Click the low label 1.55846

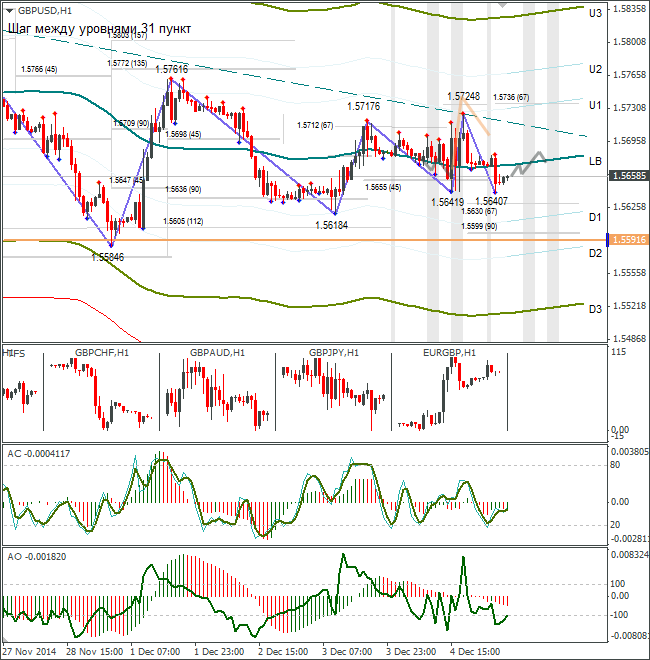(x=108, y=257)
